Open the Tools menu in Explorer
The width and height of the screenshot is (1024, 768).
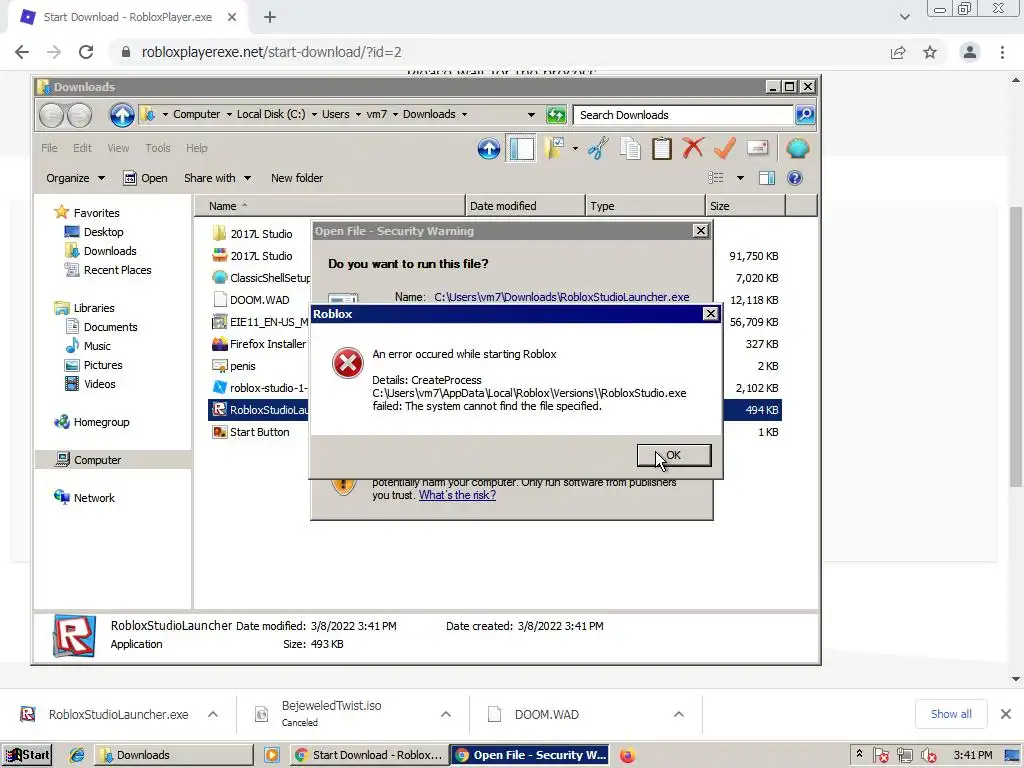(x=157, y=148)
